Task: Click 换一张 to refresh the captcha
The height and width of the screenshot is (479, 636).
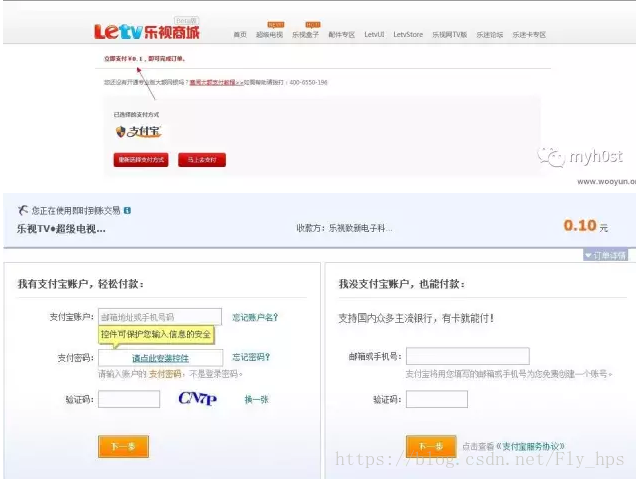Action: coord(256,400)
